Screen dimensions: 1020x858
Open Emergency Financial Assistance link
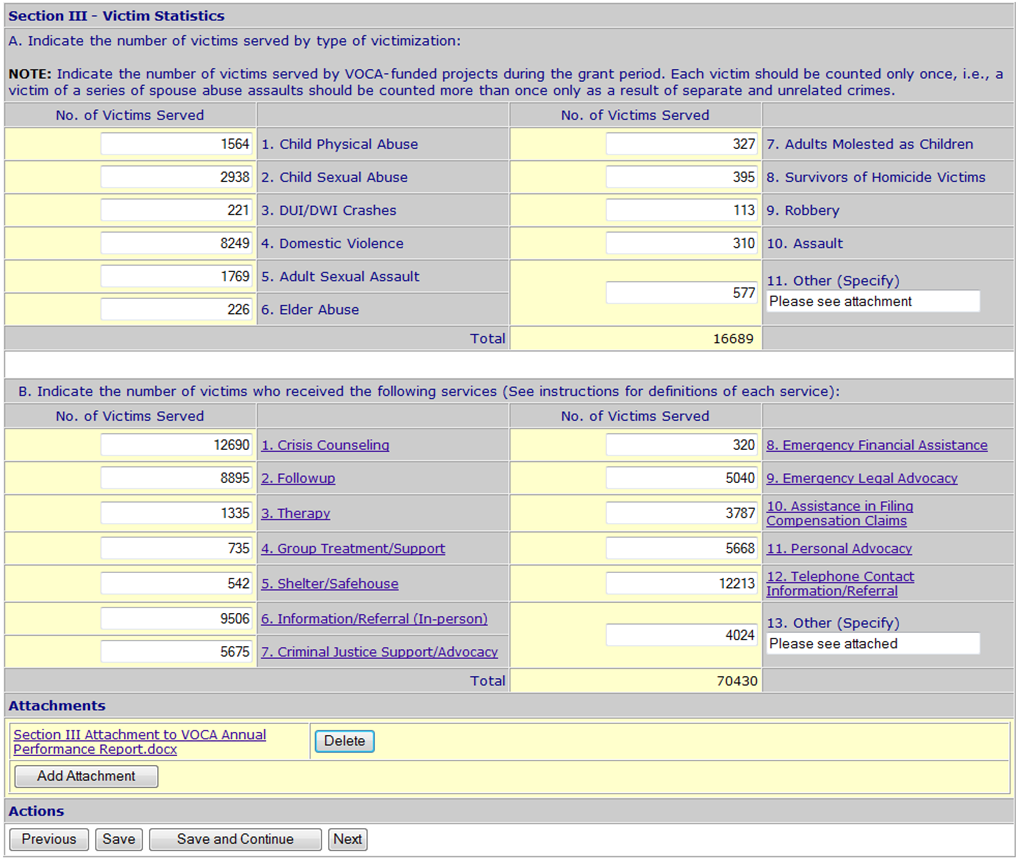click(877, 445)
